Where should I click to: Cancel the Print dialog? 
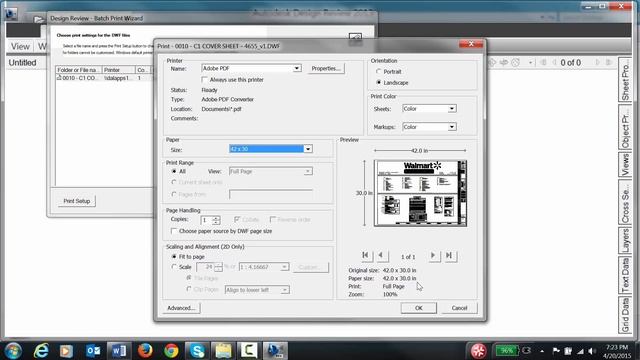460,308
